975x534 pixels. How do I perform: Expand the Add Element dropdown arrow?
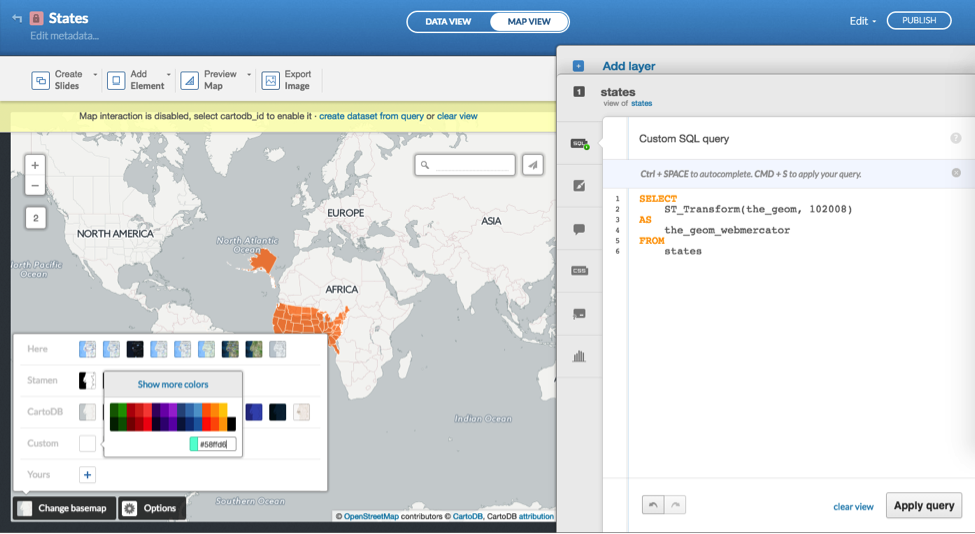pyautogui.click(x=169, y=74)
